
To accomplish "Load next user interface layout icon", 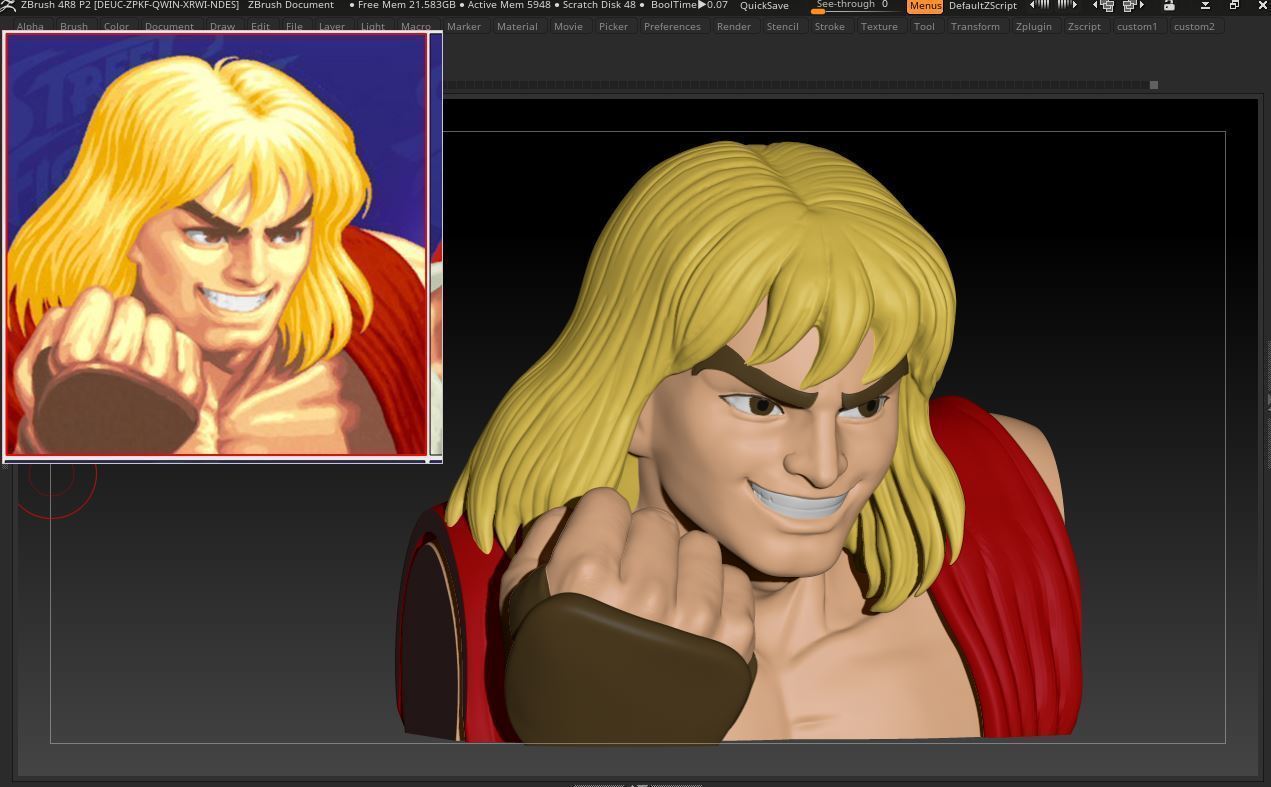I will tap(1133, 5).
